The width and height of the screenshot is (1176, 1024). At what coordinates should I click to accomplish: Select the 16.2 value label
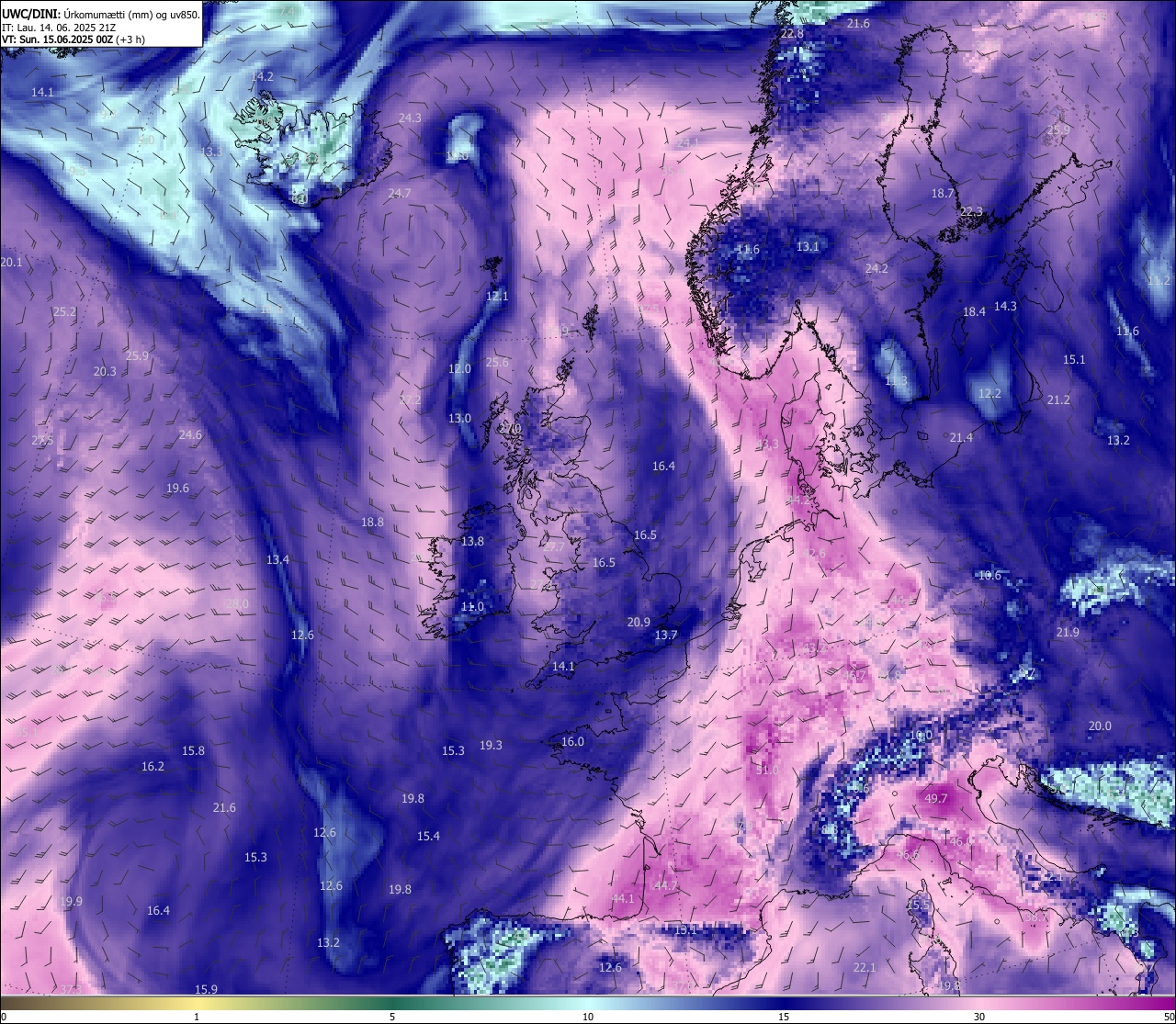tap(153, 767)
